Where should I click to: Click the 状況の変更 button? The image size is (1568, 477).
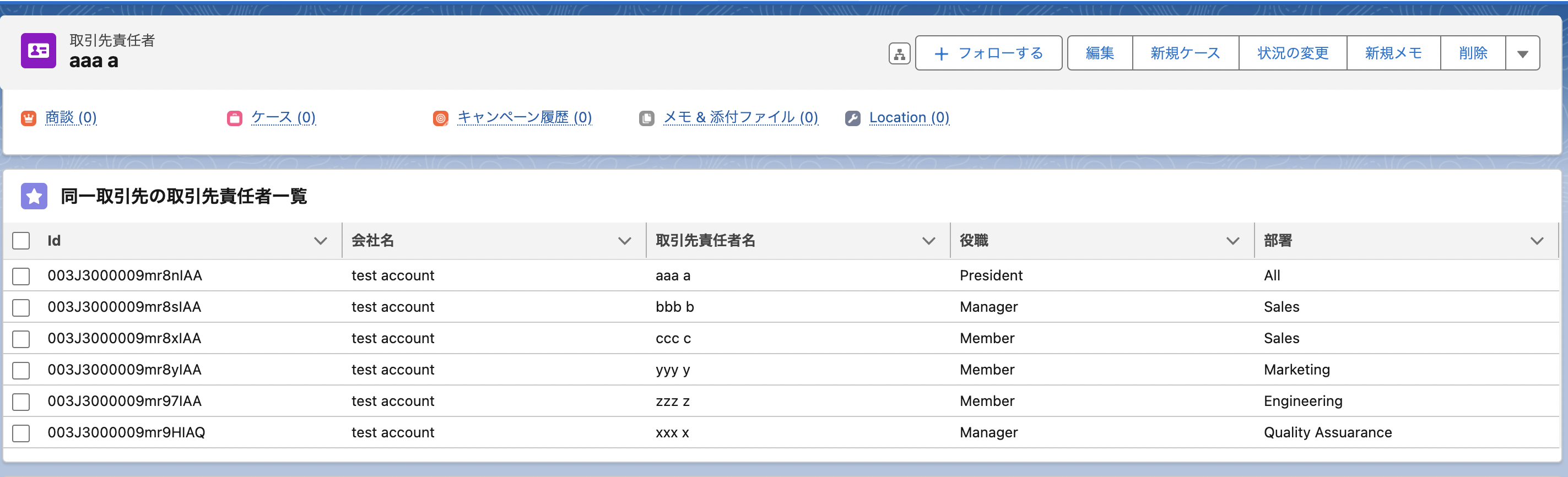[x=1293, y=53]
